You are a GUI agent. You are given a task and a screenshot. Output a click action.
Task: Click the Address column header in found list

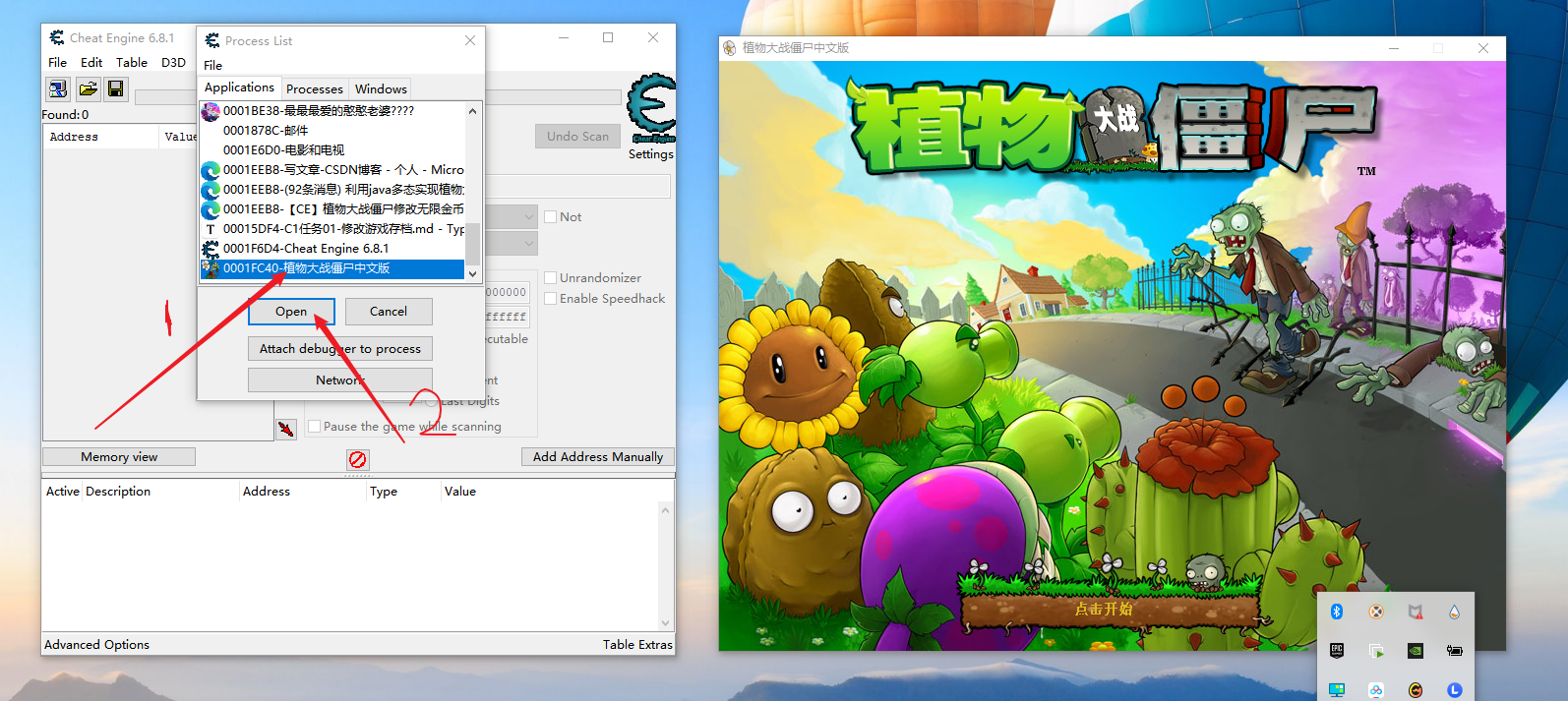pos(100,137)
